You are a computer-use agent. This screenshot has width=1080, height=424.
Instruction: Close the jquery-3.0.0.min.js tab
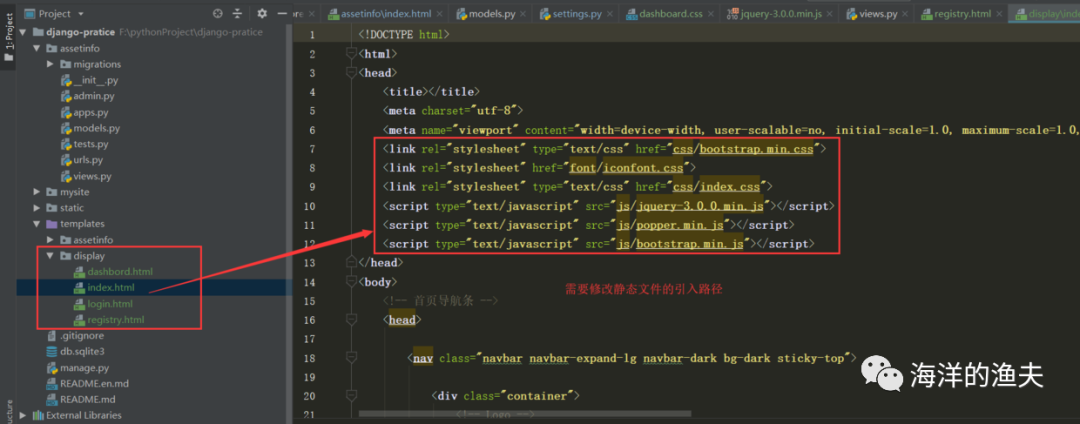[x=829, y=14]
